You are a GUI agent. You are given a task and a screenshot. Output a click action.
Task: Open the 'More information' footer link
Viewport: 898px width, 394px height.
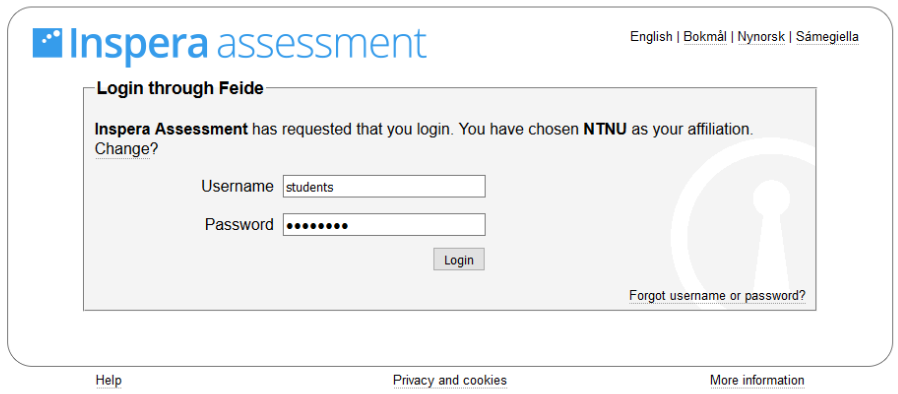click(x=757, y=380)
